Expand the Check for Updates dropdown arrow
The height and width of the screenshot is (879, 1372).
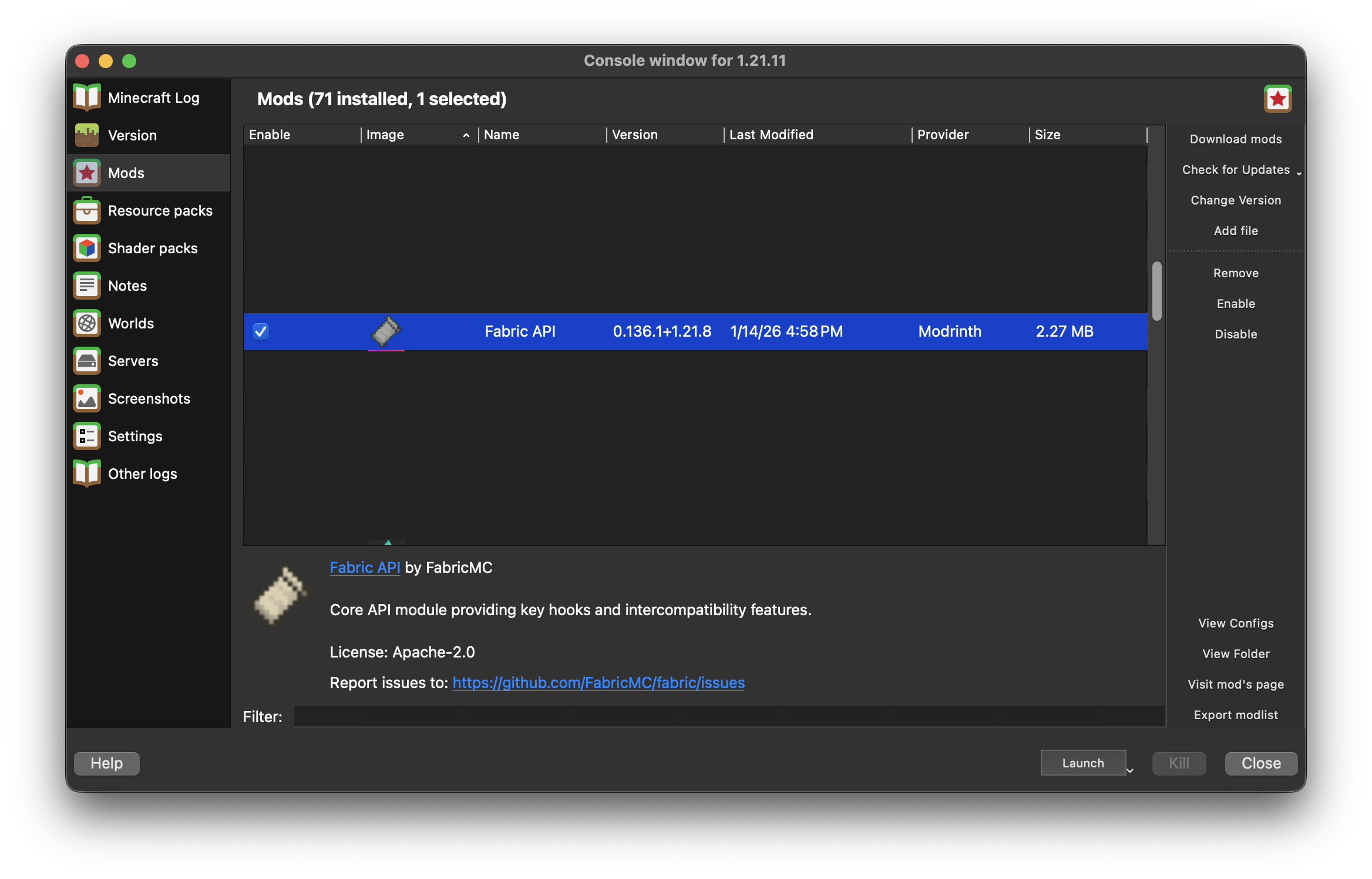[1299, 173]
